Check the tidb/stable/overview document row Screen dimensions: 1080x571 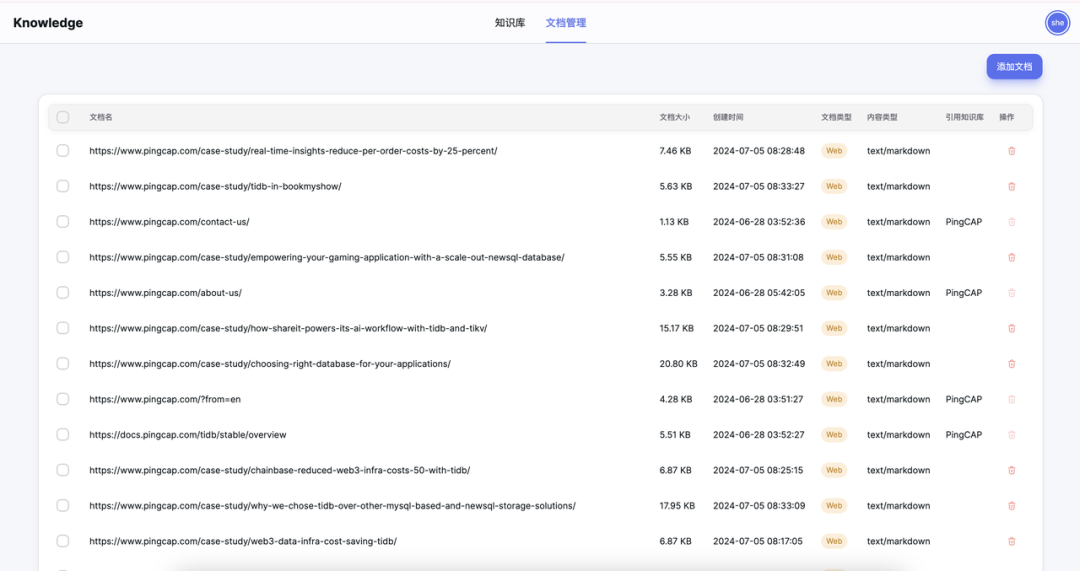point(63,435)
